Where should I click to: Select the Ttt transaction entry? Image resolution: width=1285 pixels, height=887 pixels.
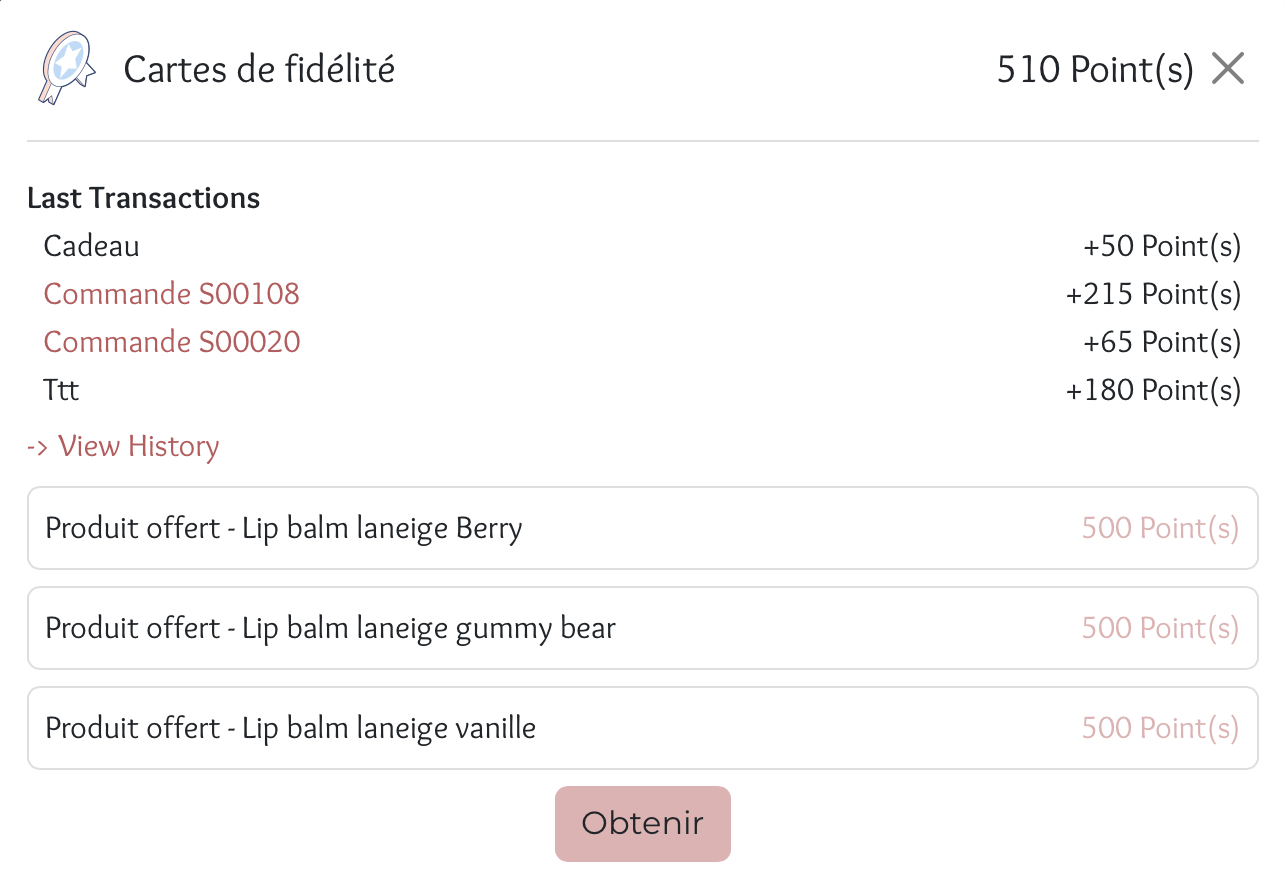62,390
